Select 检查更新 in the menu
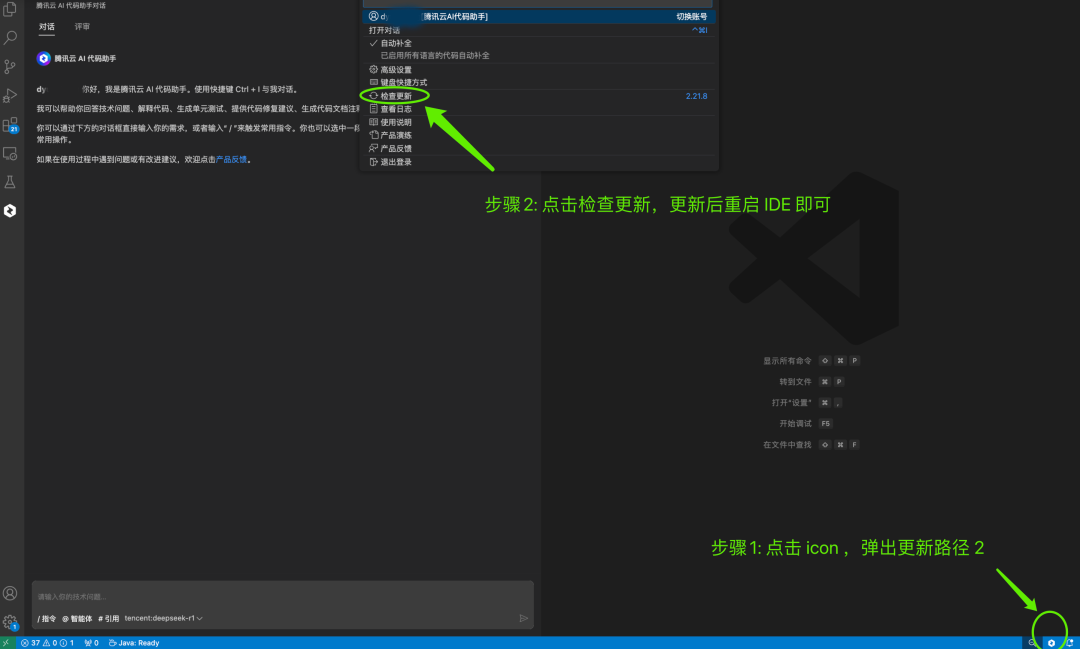 point(539,96)
